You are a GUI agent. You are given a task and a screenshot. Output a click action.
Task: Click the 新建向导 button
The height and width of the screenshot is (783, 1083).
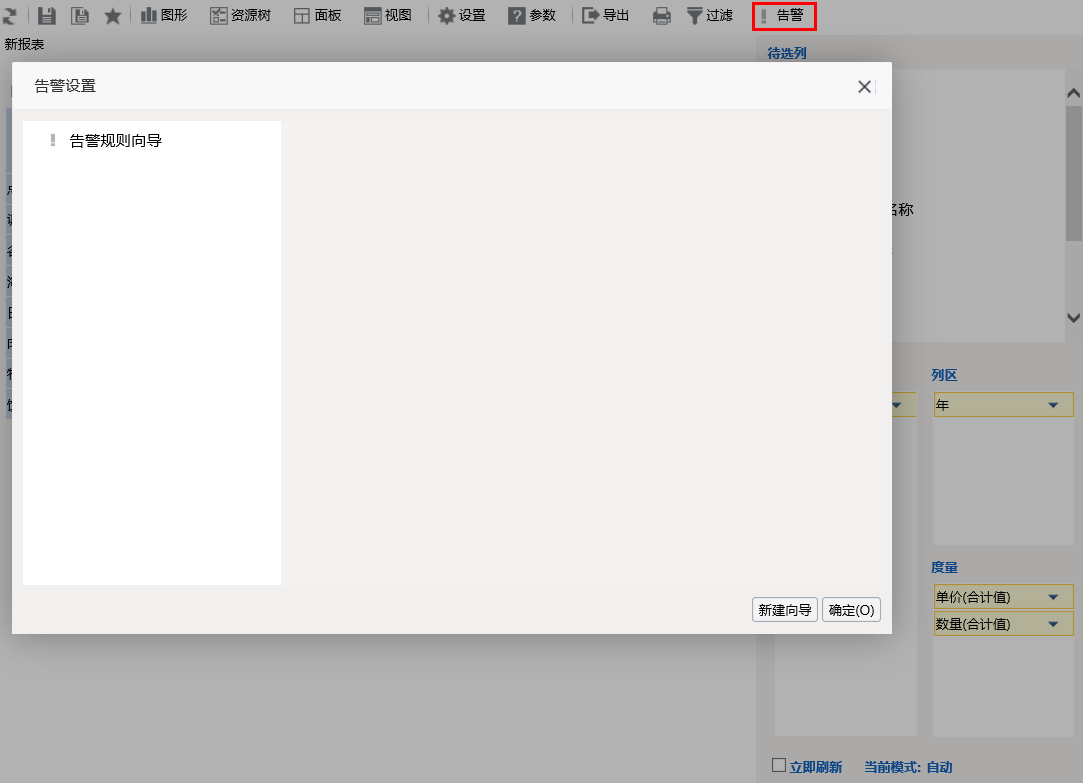click(x=785, y=610)
